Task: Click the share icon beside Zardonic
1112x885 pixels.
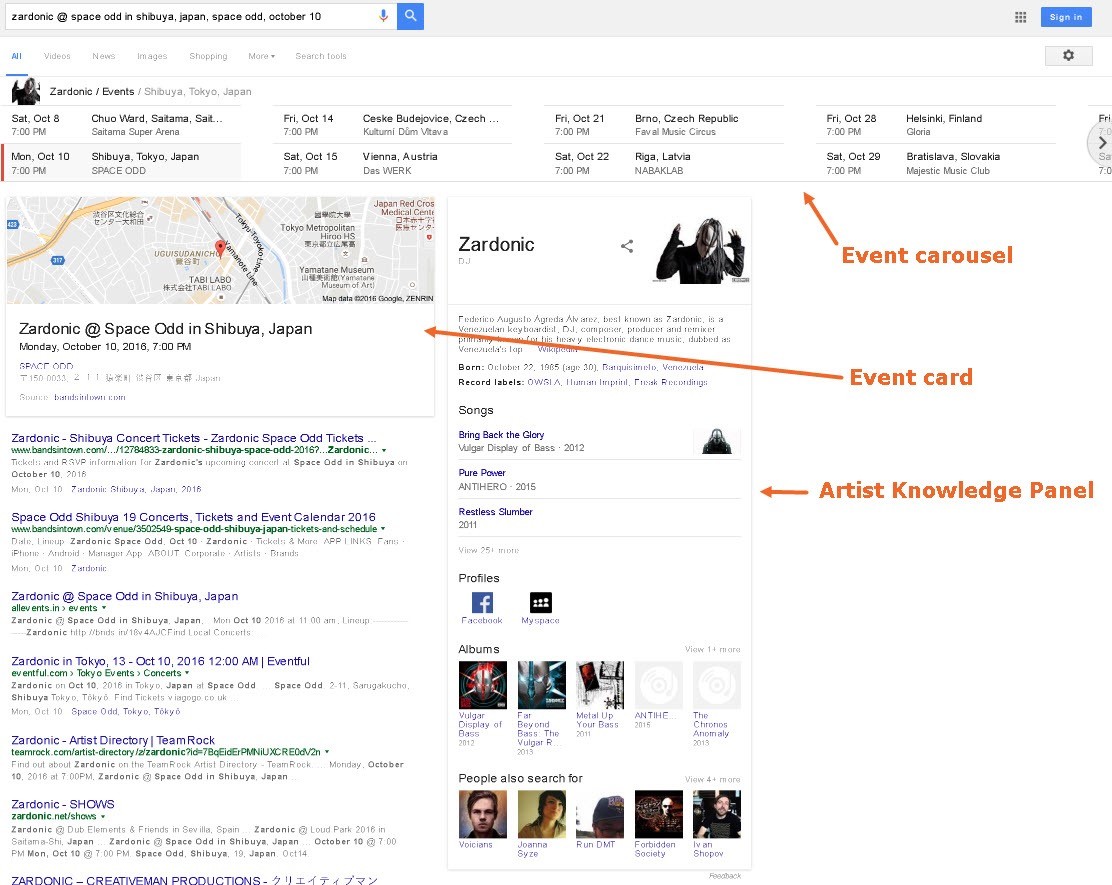Action: (x=627, y=246)
